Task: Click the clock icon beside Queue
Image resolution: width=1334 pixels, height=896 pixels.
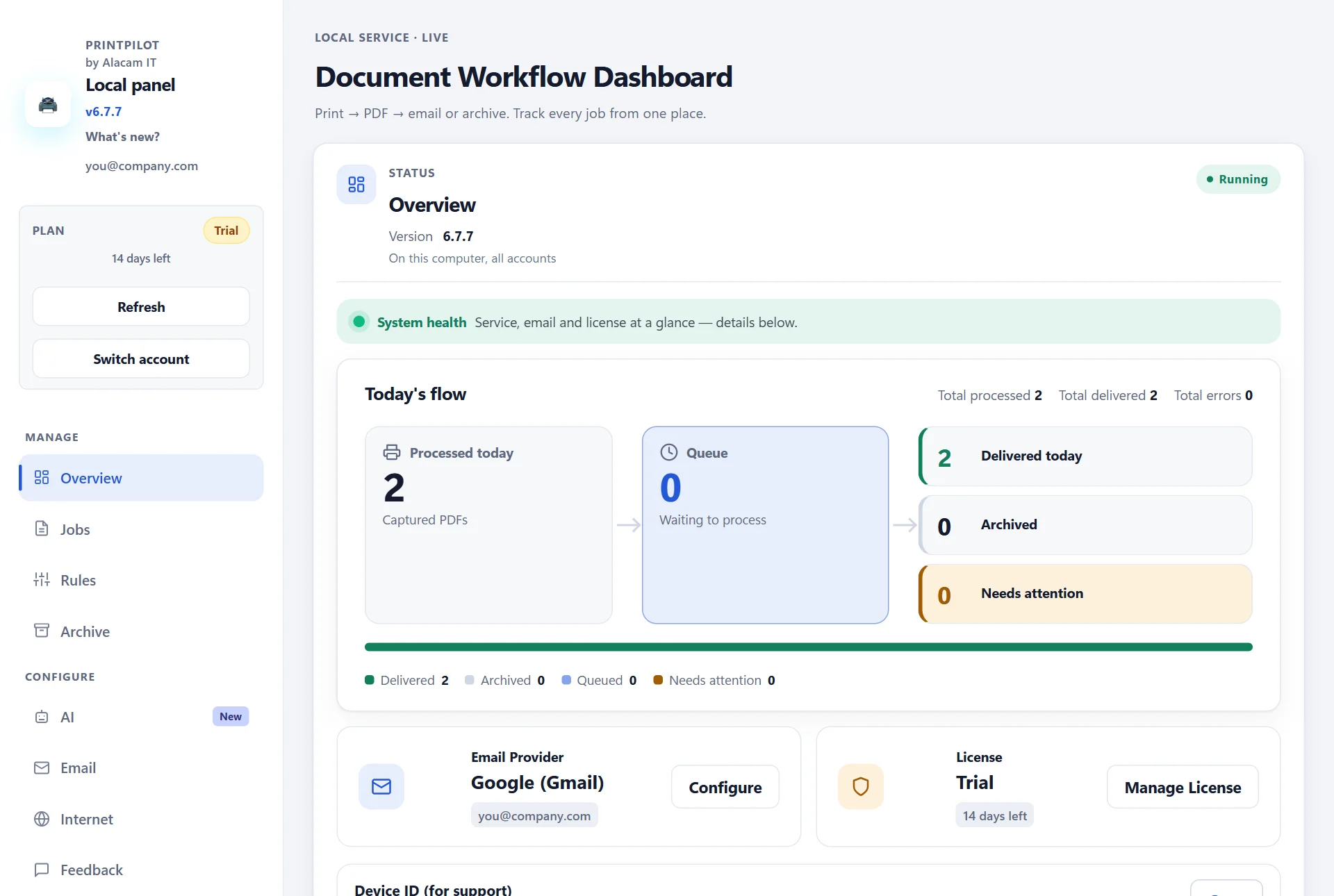Action: (668, 452)
